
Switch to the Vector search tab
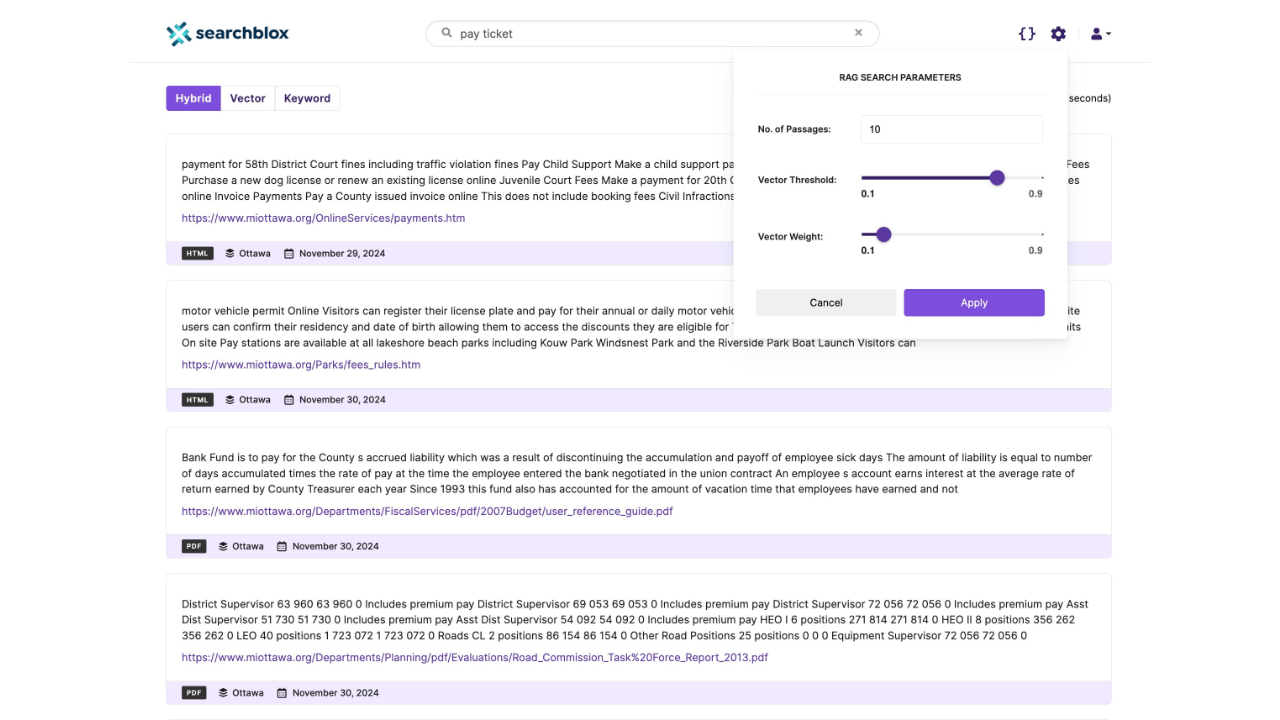pos(248,98)
